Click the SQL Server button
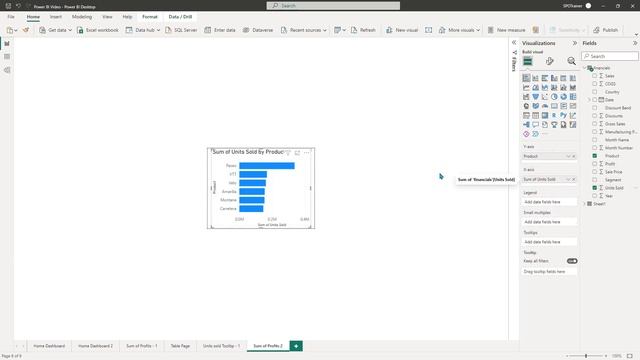This screenshot has height=360, width=640. [181, 30]
